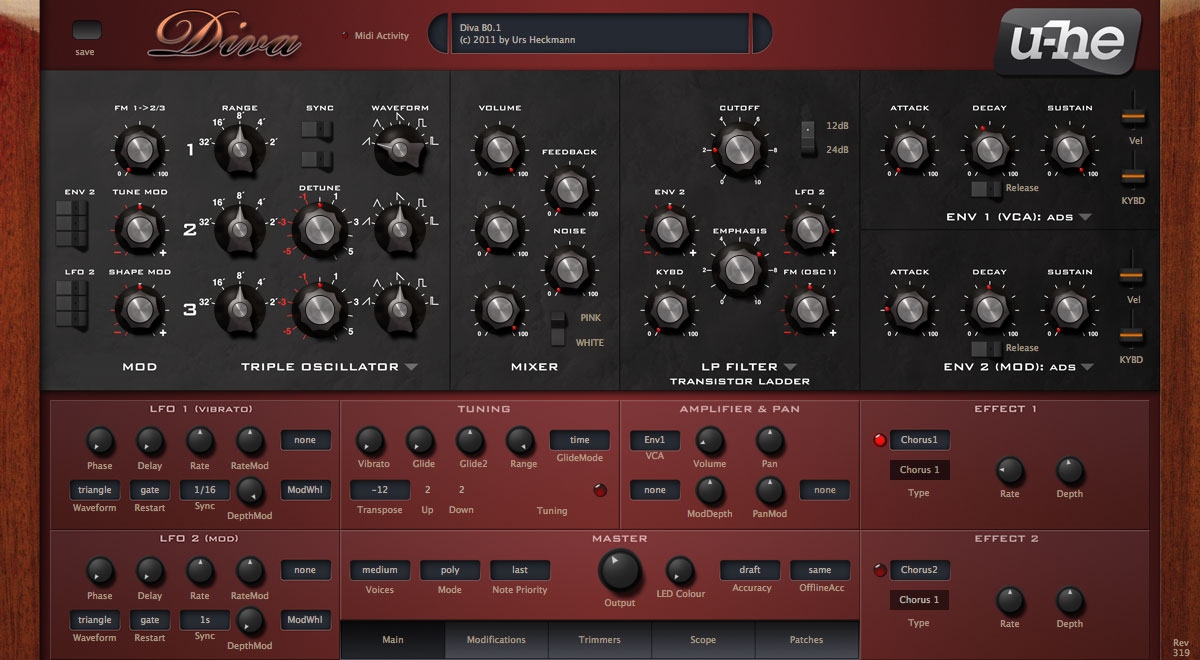Click ENV 1 Vel slider
This screenshot has height=660, width=1200.
pos(1132,116)
